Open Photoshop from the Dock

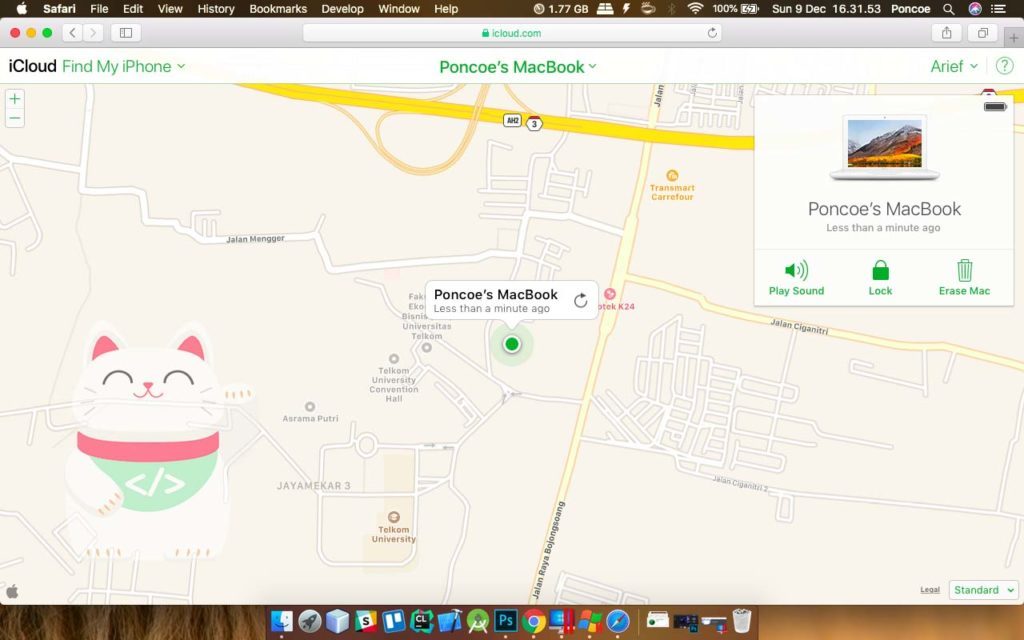pos(505,621)
